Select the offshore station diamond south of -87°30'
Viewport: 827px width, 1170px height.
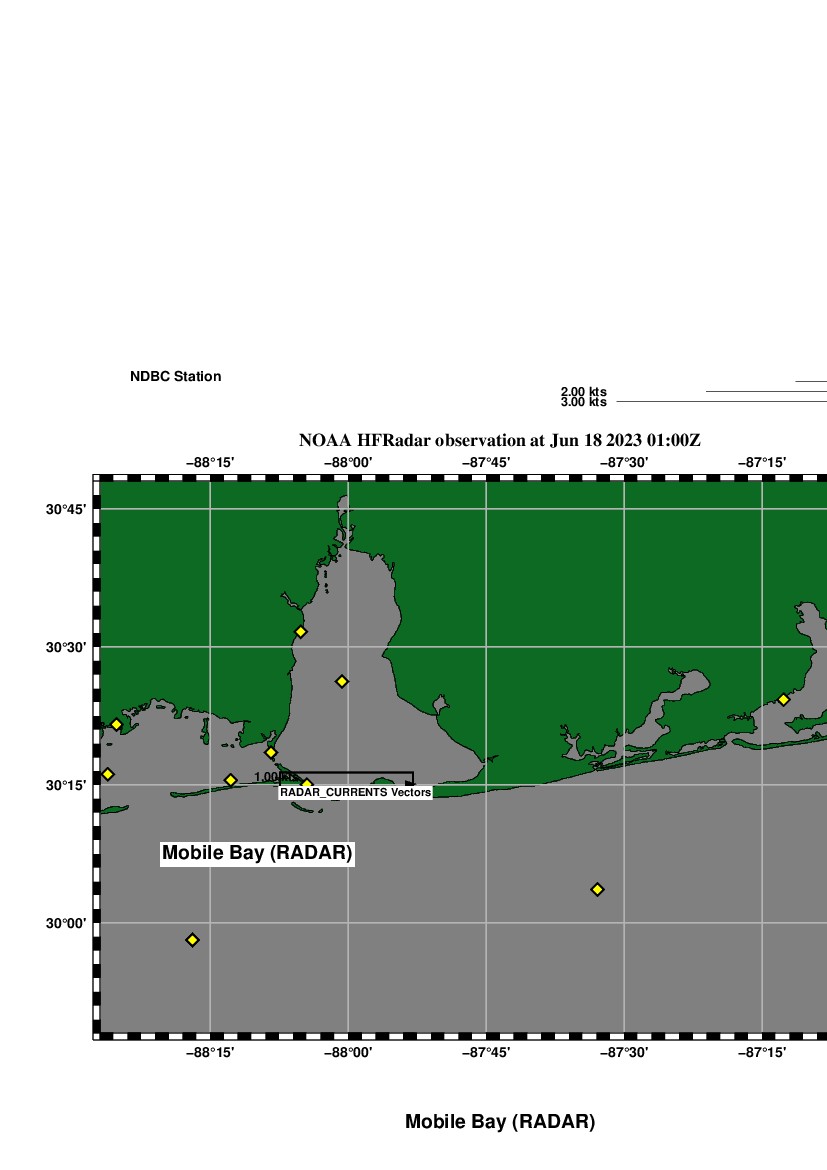click(597, 889)
